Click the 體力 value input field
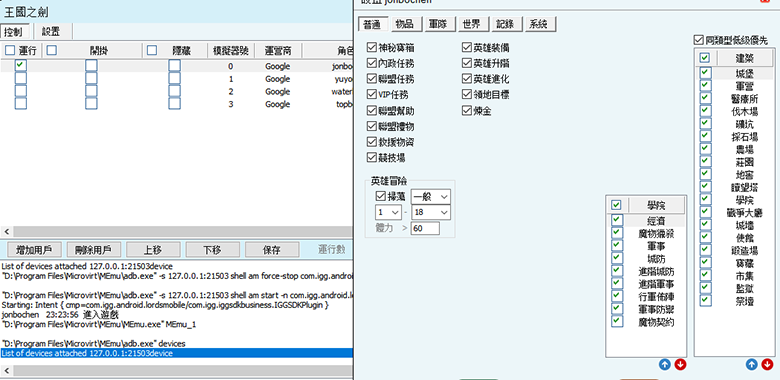This screenshot has width=780, height=380. [x=425, y=228]
